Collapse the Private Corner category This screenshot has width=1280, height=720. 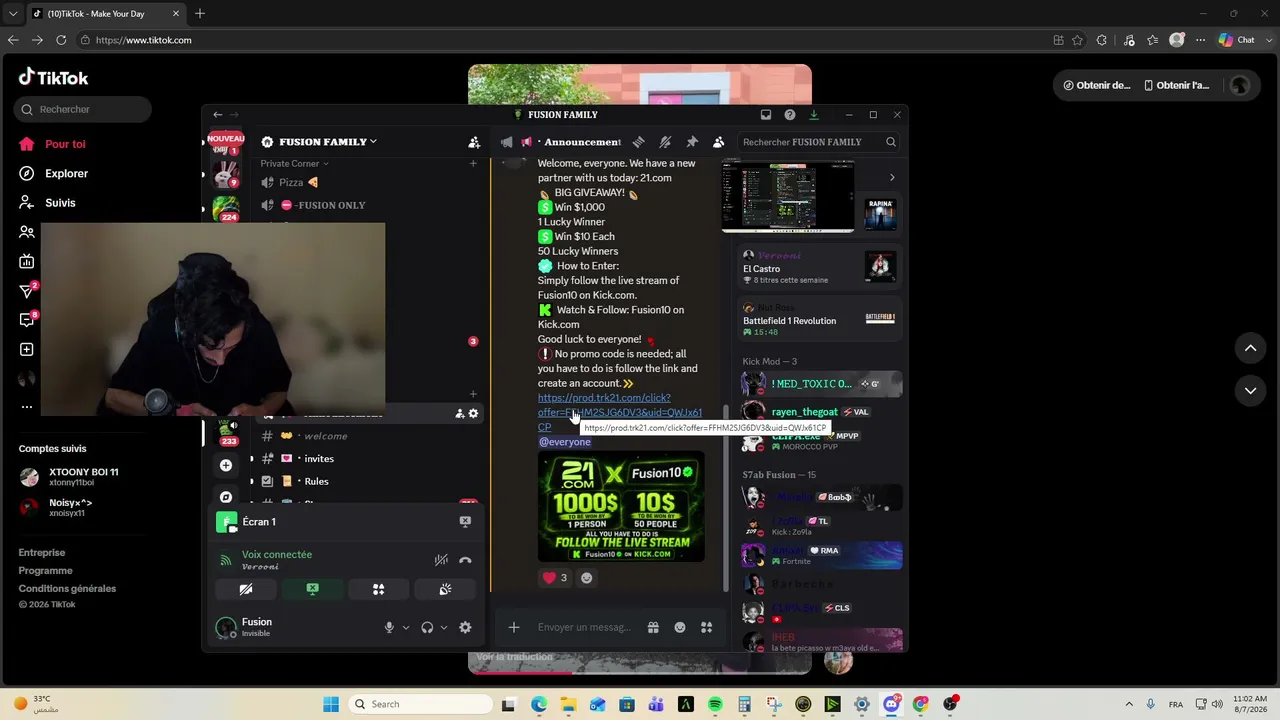pyautogui.click(x=294, y=163)
